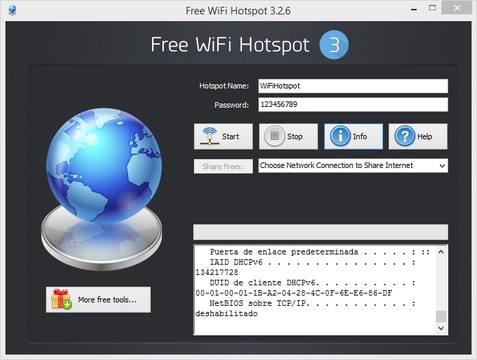Click the blue question mark Help icon
This screenshot has height=360, width=477.
point(405,136)
